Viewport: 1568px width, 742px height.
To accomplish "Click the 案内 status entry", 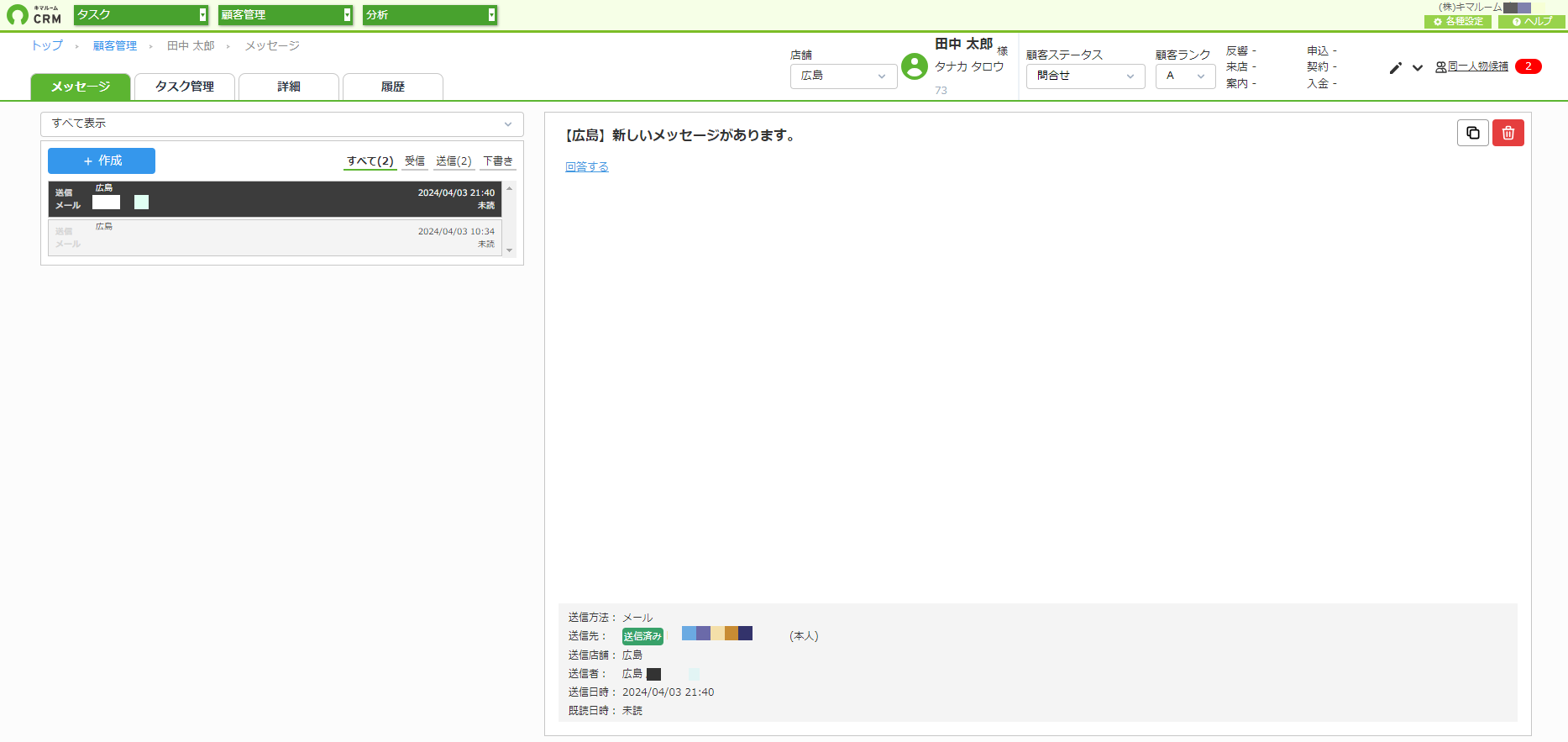I will 1241,84.
